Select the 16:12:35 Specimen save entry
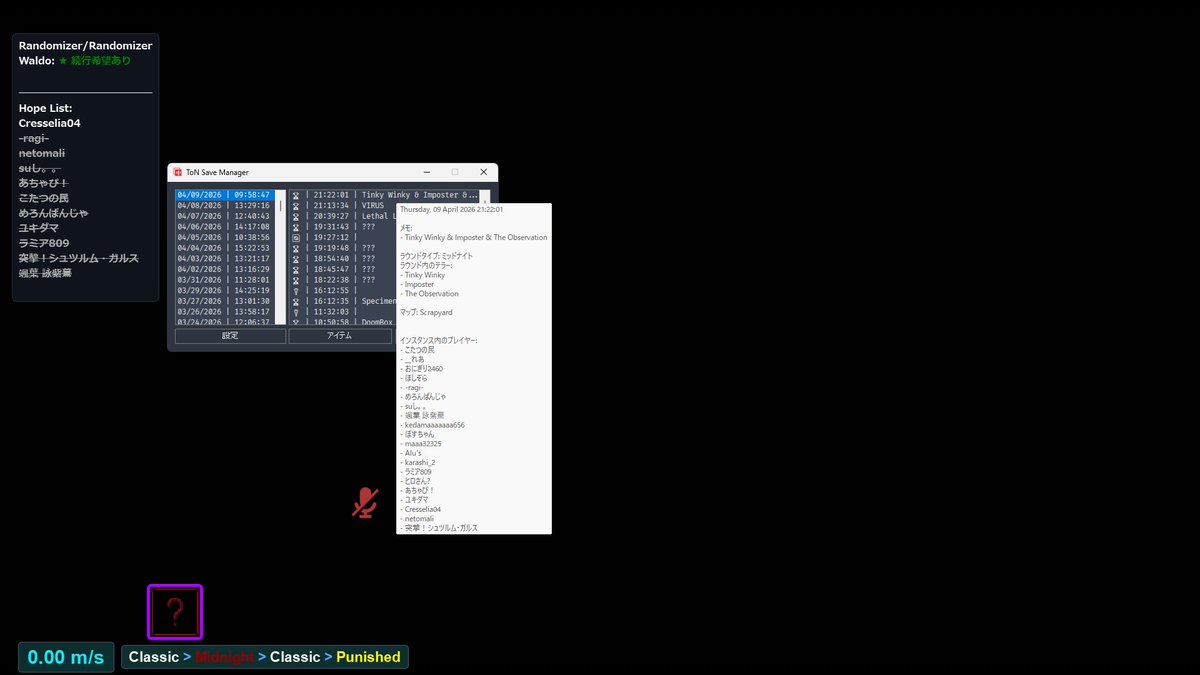This screenshot has height=675, width=1200. pyautogui.click(x=343, y=301)
